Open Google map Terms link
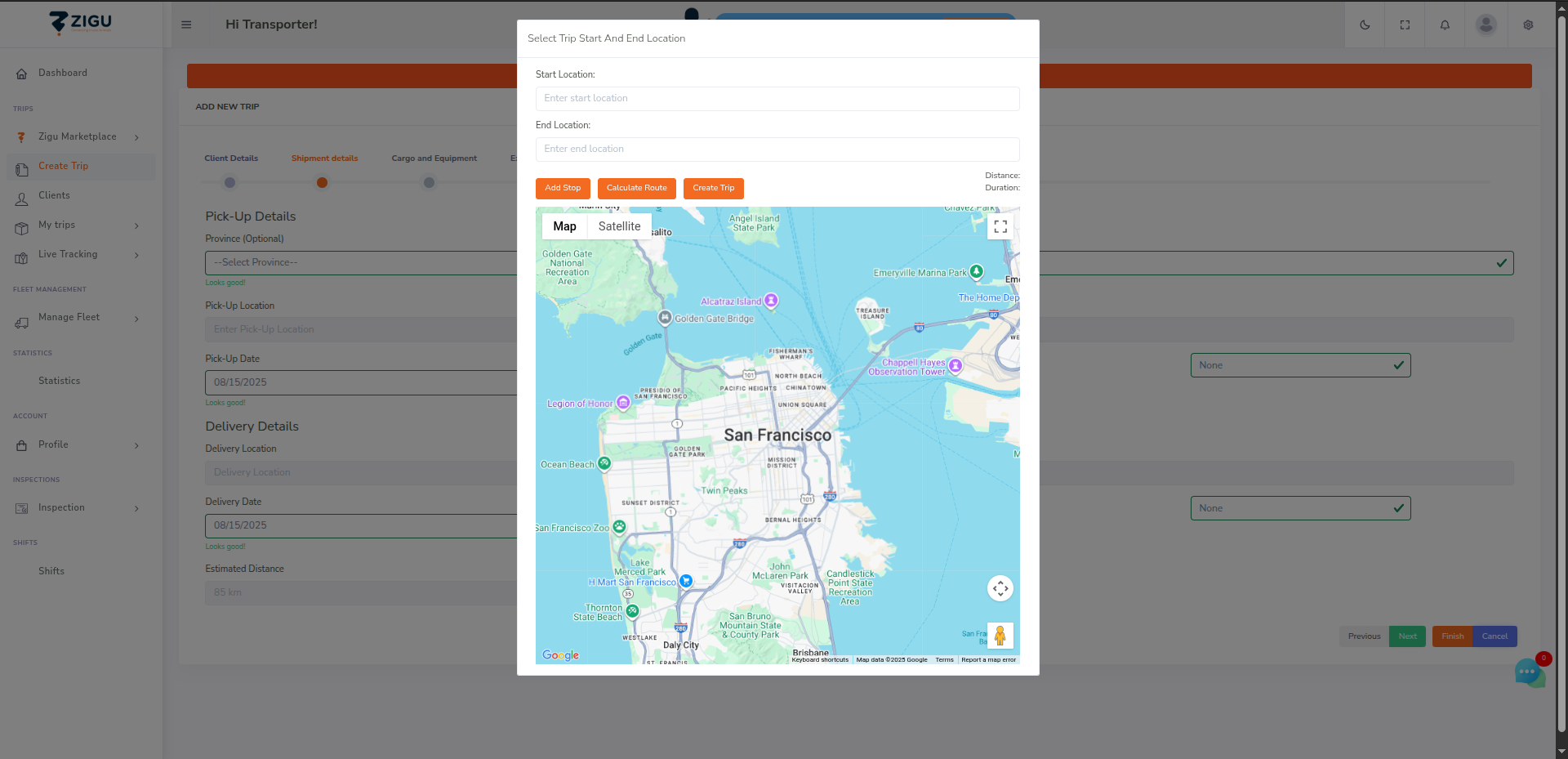Image resolution: width=1568 pixels, height=759 pixels. [944, 659]
